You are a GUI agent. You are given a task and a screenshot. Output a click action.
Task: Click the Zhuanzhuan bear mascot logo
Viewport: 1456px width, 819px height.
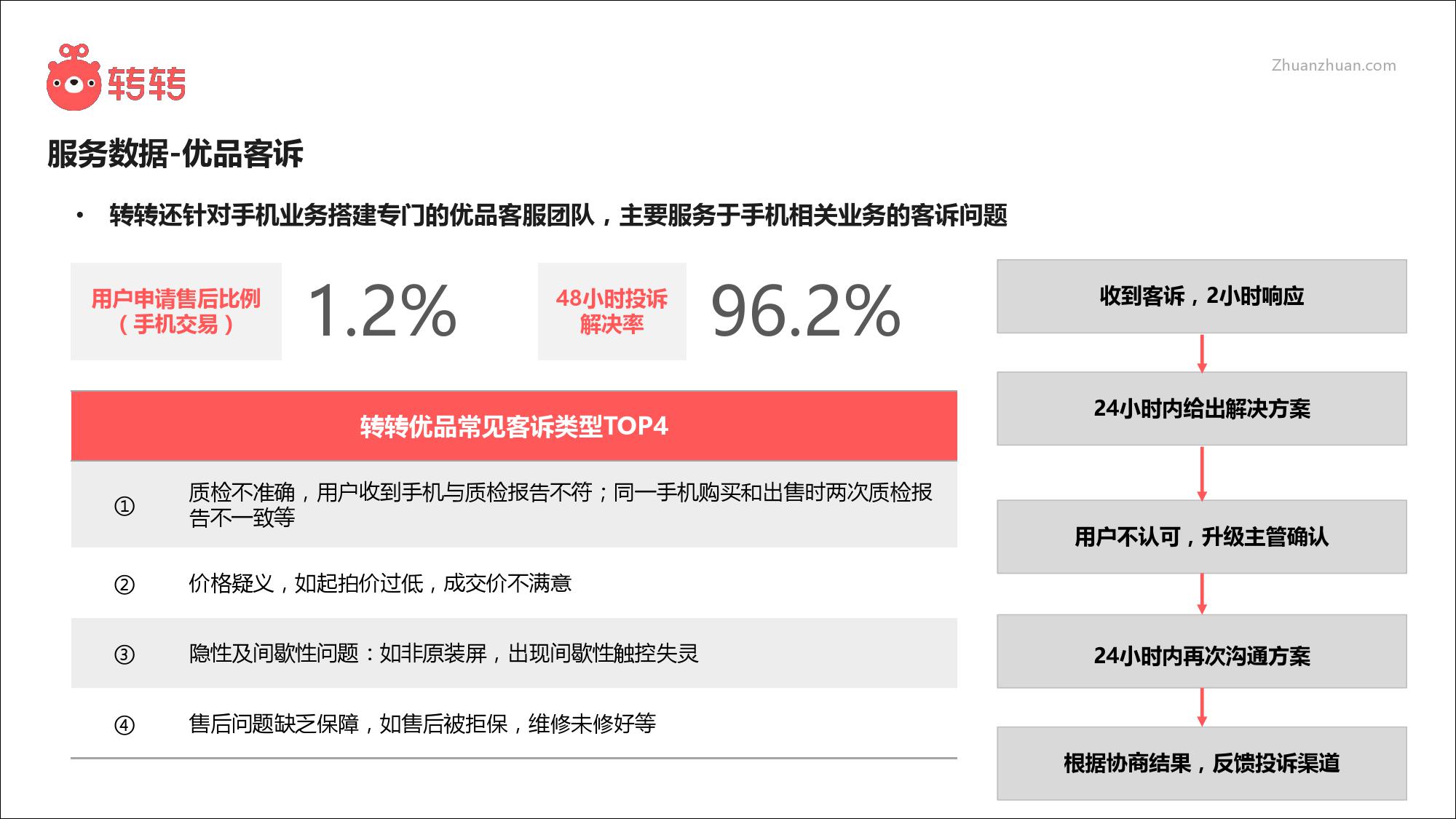[x=73, y=80]
